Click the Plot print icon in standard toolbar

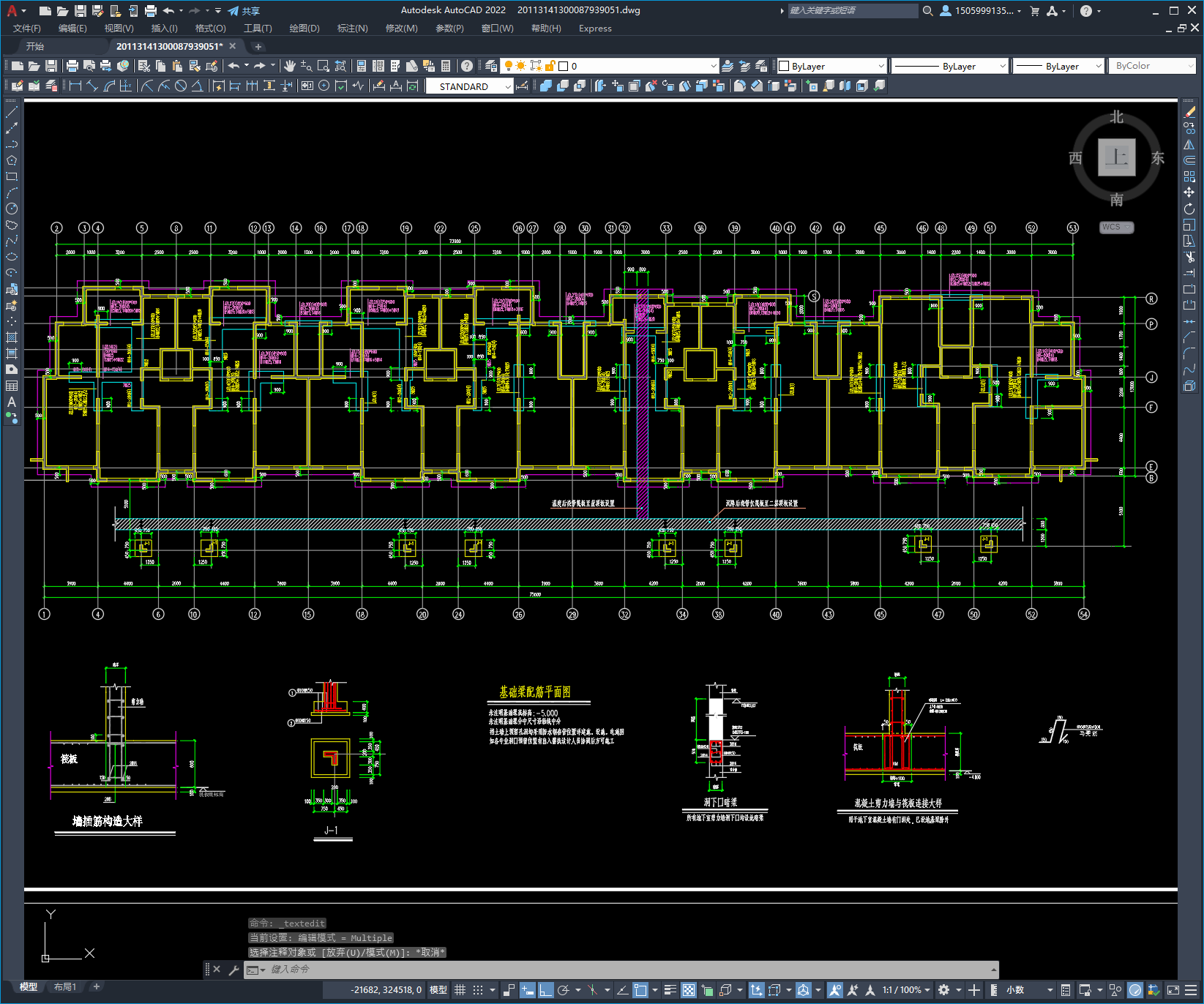click(x=72, y=66)
